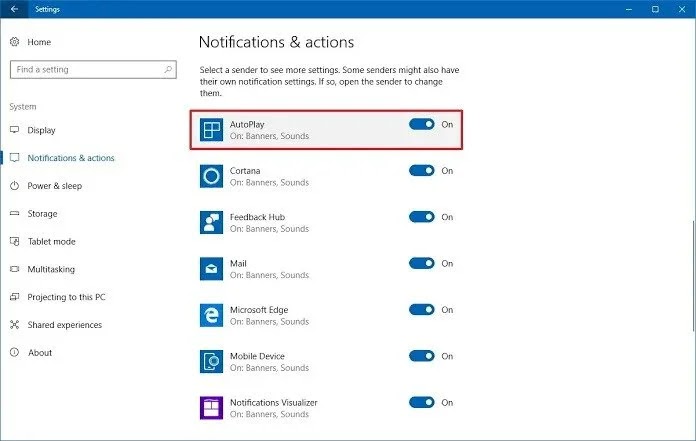The height and width of the screenshot is (441, 696).
Task: Toggle Mobile Device notifications off
Action: 422,356
